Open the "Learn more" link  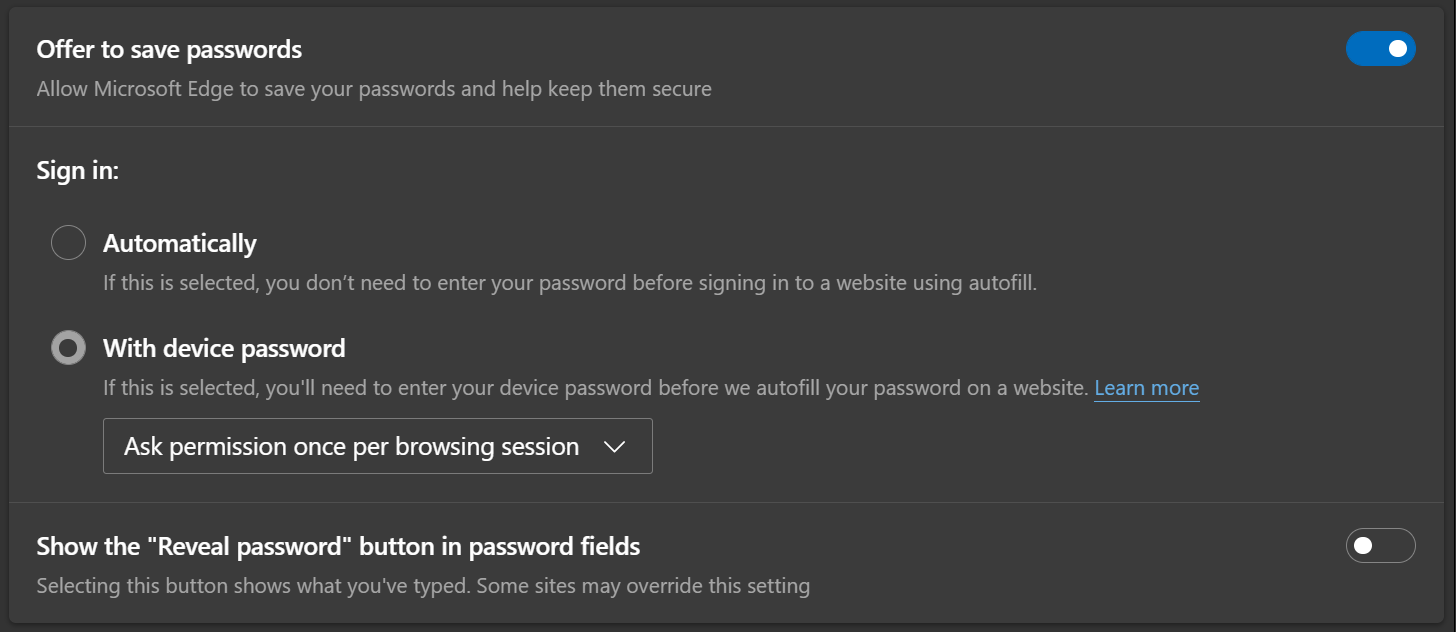pyautogui.click(x=1146, y=388)
